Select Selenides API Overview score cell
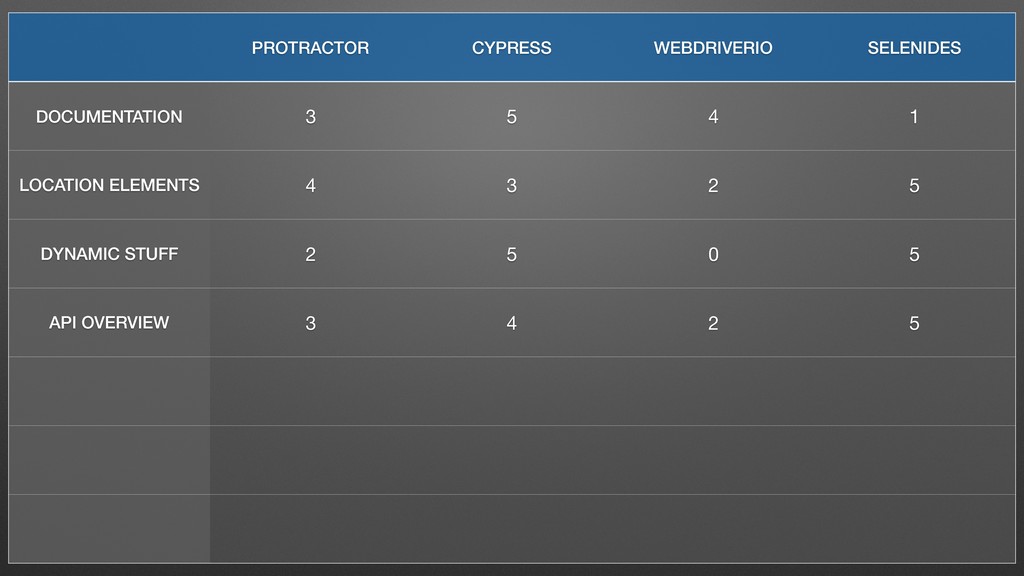 pos(914,323)
